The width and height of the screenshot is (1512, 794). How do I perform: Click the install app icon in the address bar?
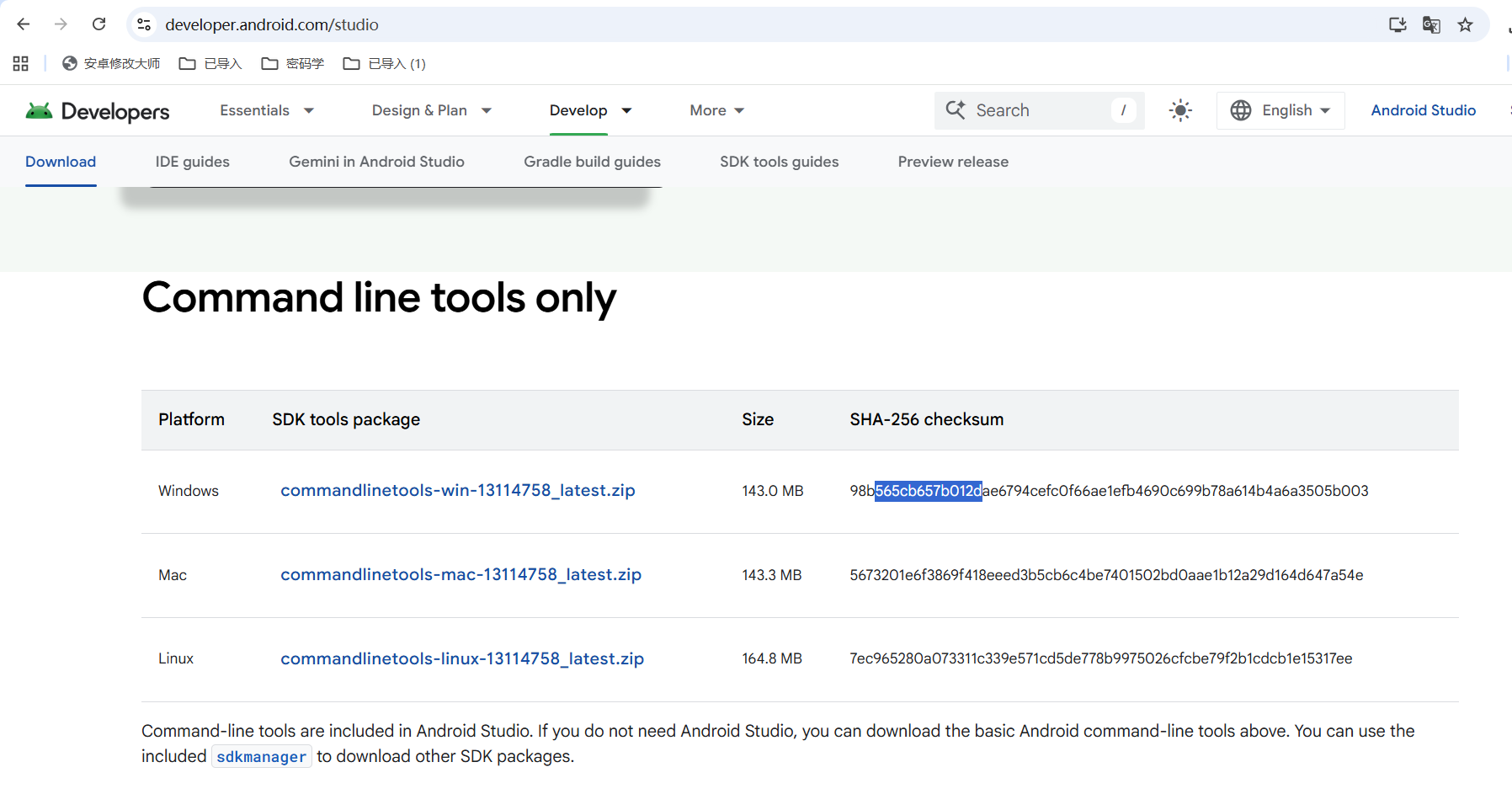pos(1398,24)
